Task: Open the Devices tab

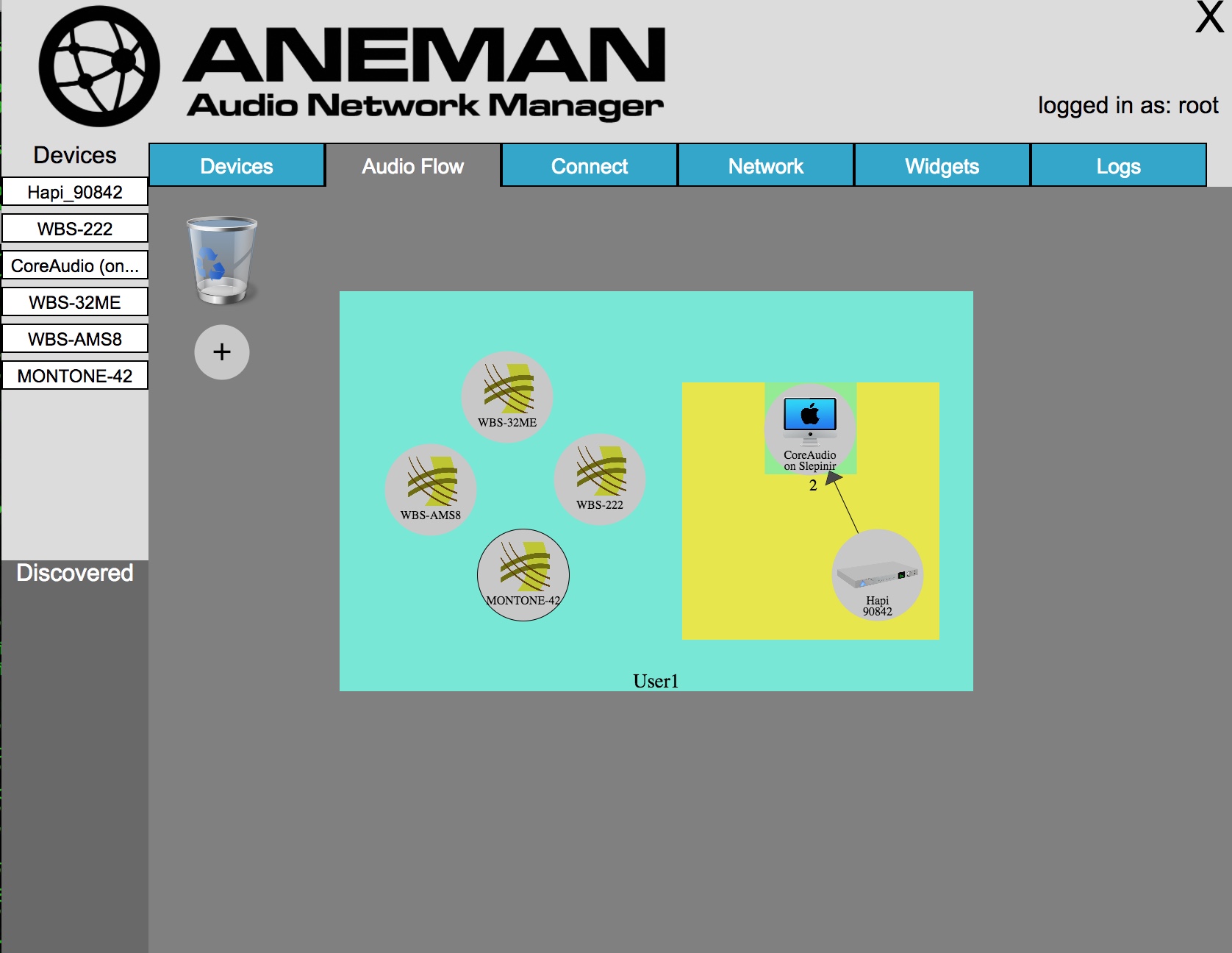Action: (237, 165)
